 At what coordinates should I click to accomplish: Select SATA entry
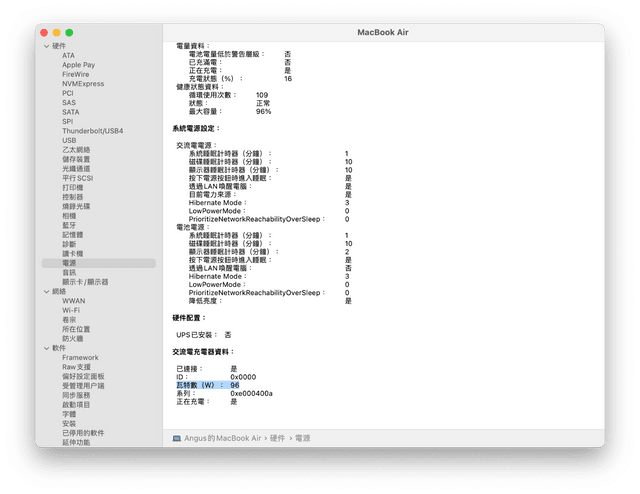71,112
